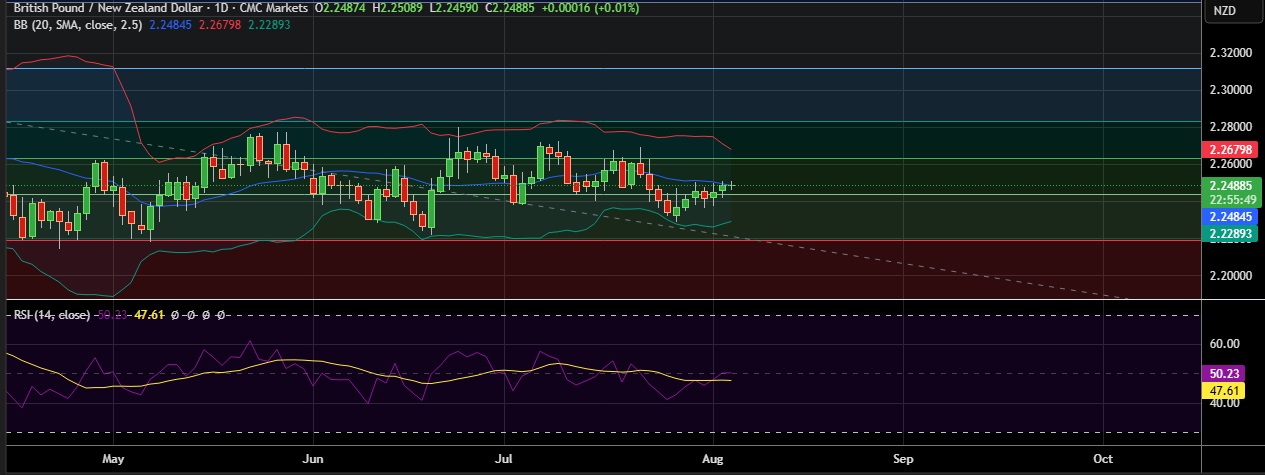This screenshot has height=475, width=1265.
Task: Click the high value H2.25089
Action: tap(399, 8)
